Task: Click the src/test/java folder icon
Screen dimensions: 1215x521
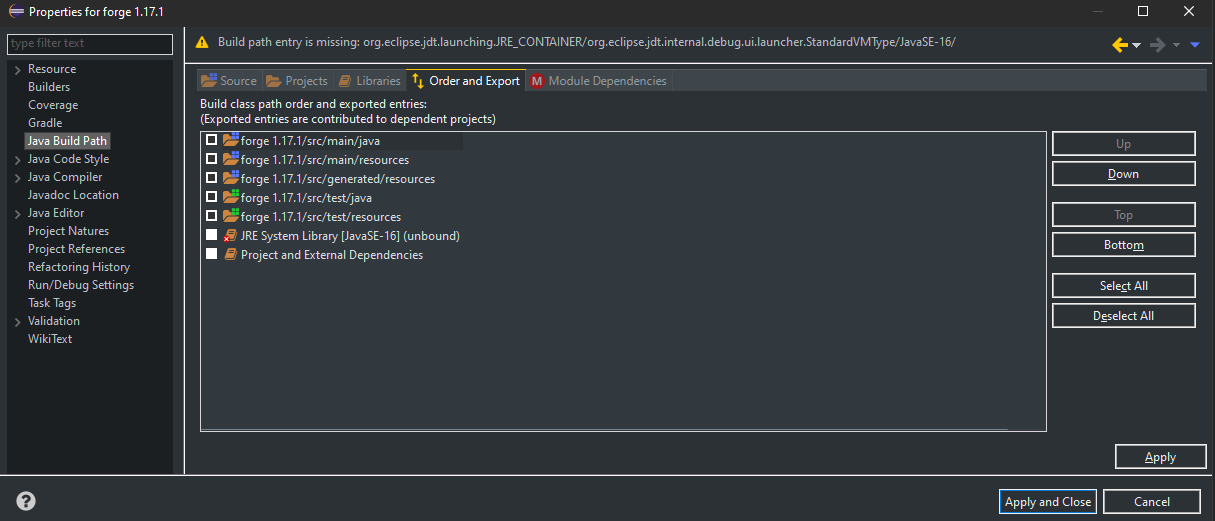Action: click(230, 197)
